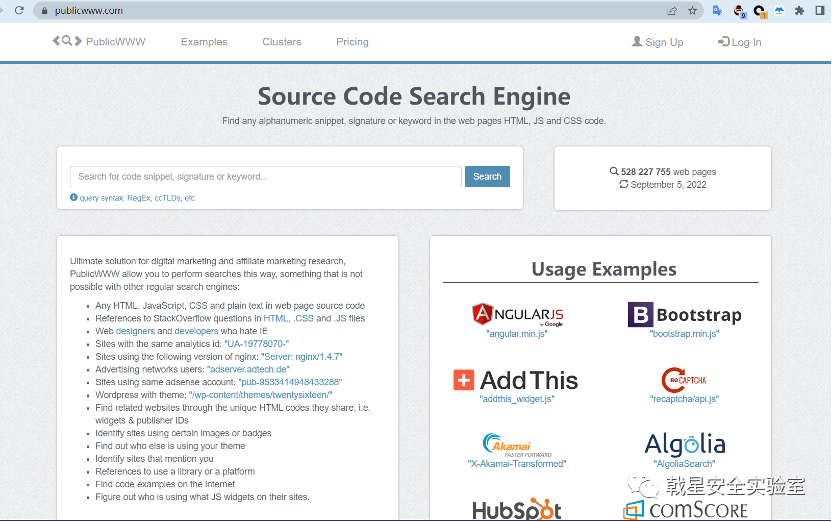The width and height of the screenshot is (832, 522).
Task: Open the .CSS link in the features list
Action: tap(304, 318)
